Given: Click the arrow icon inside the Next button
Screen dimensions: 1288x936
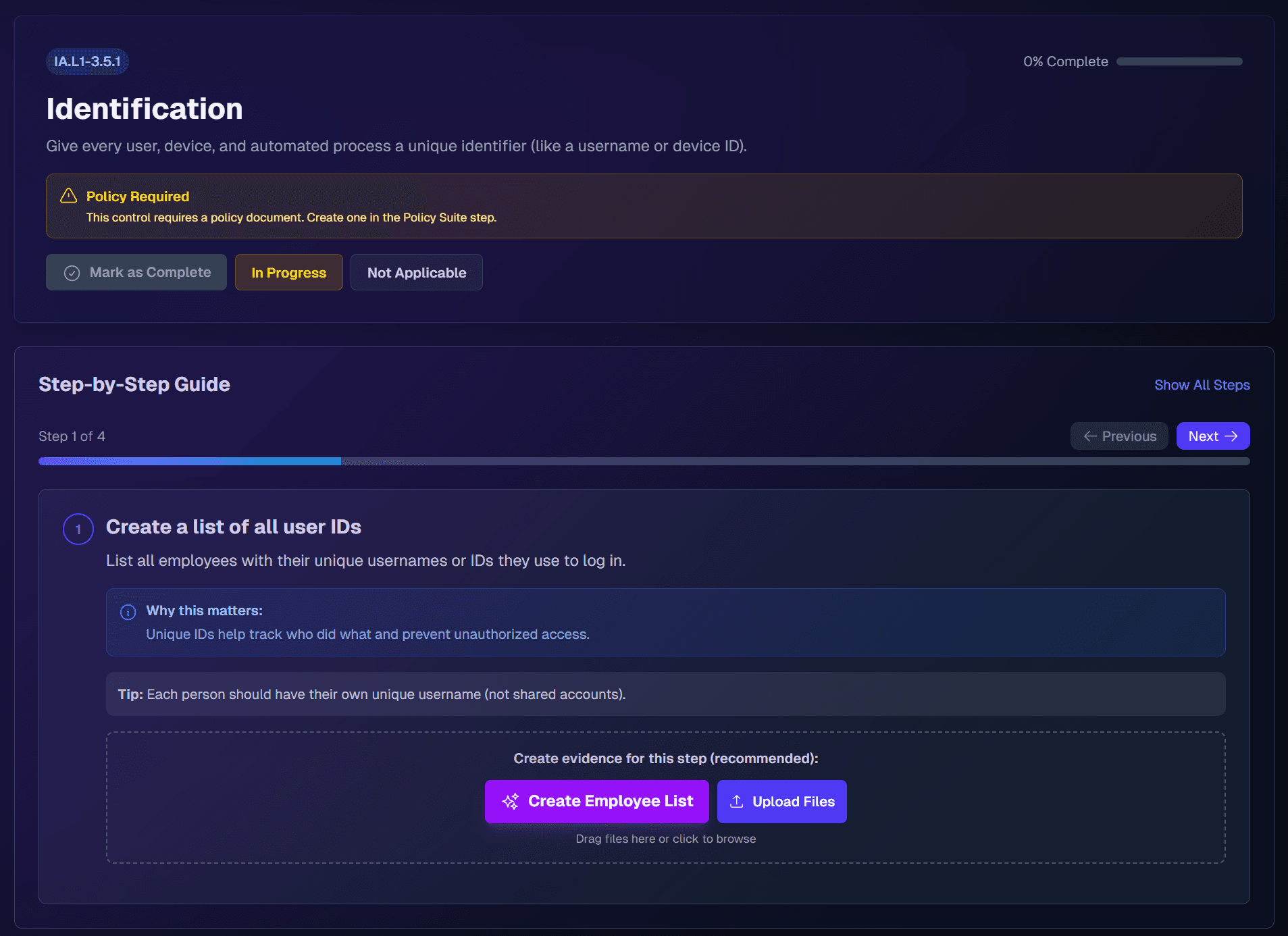Looking at the screenshot, I should coord(1231,436).
